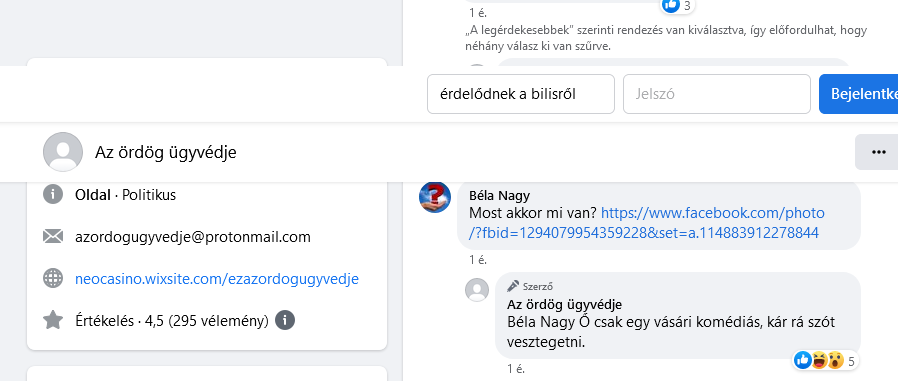This screenshot has height=381, width=898.
Task: Click the email field with entered text
Action: click(521, 94)
